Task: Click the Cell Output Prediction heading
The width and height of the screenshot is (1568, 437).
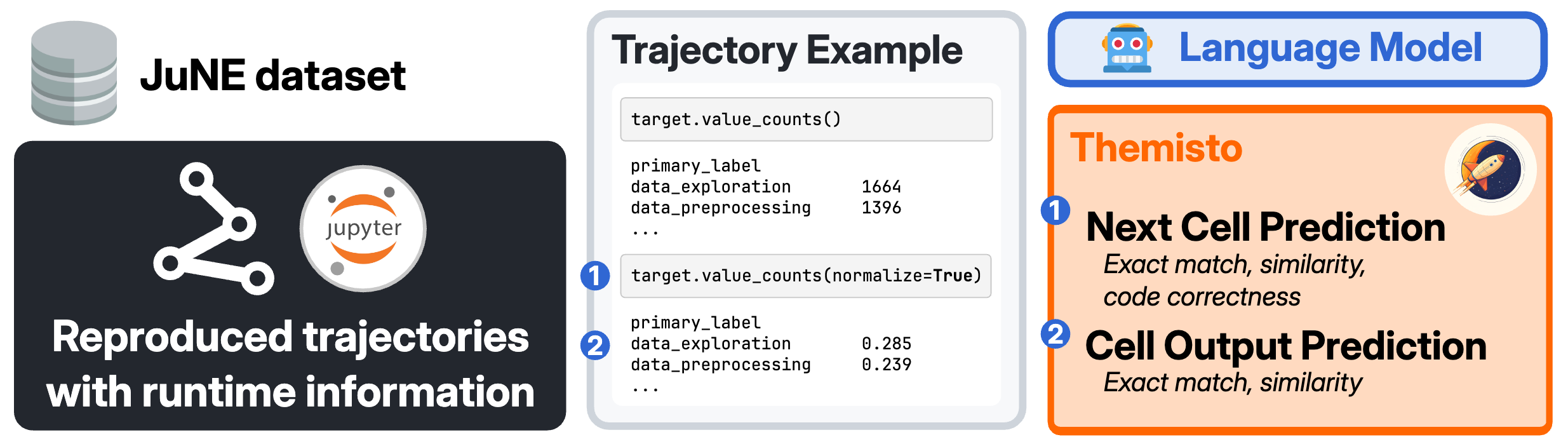Action: click(x=1285, y=346)
